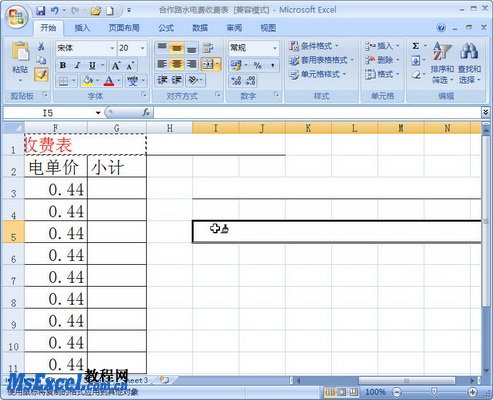Apply red font color
This screenshot has width=493, height=400.
[109, 81]
